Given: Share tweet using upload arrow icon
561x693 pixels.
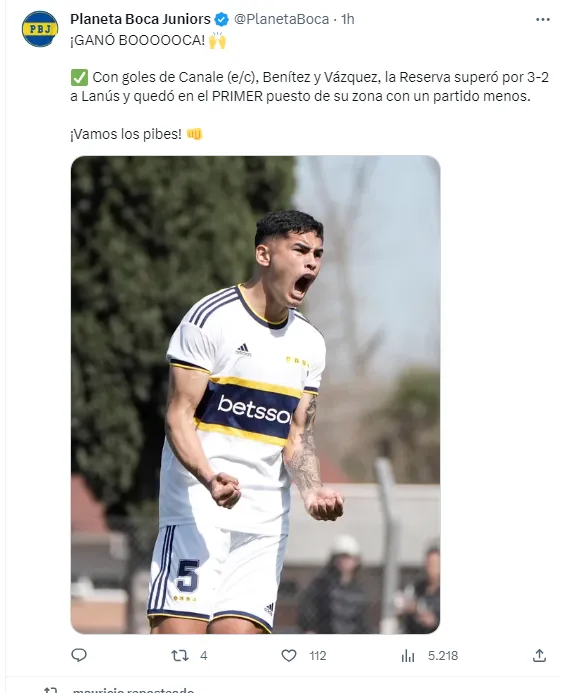Looking at the screenshot, I should [539, 655].
